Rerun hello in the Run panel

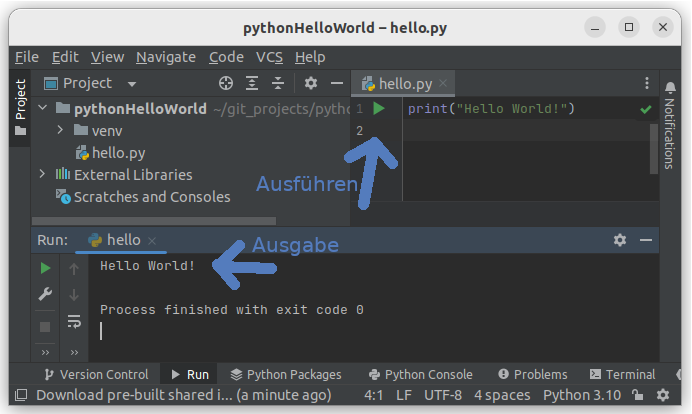pyautogui.click(x=45, y=268)
